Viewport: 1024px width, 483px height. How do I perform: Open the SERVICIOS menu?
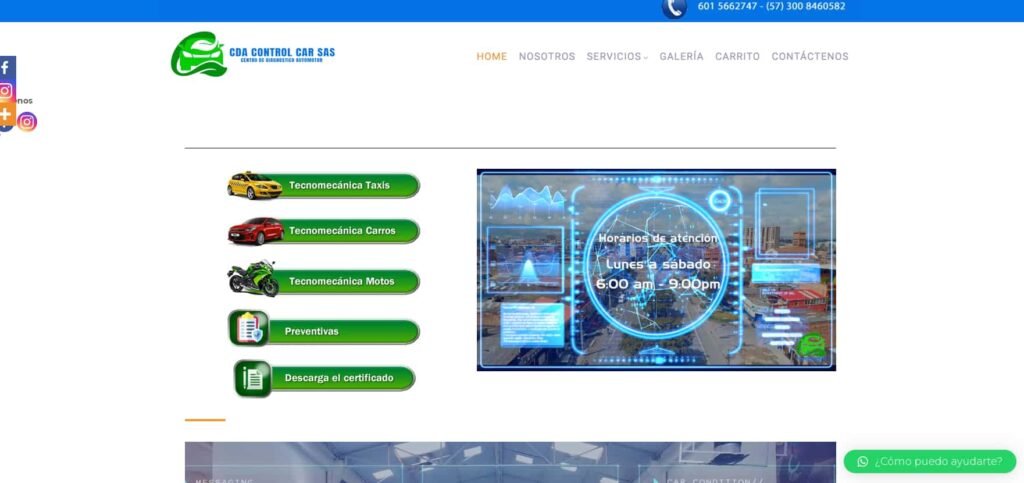614,57
